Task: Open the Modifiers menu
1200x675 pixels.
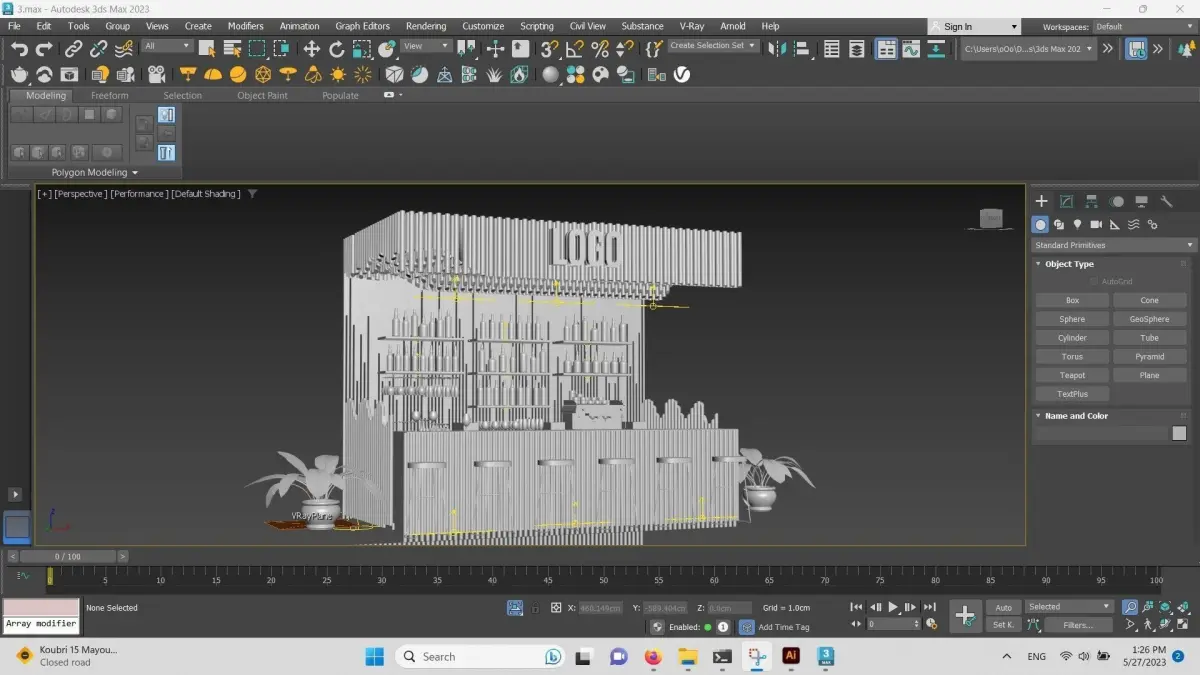Action: click(x=246, y=26)
